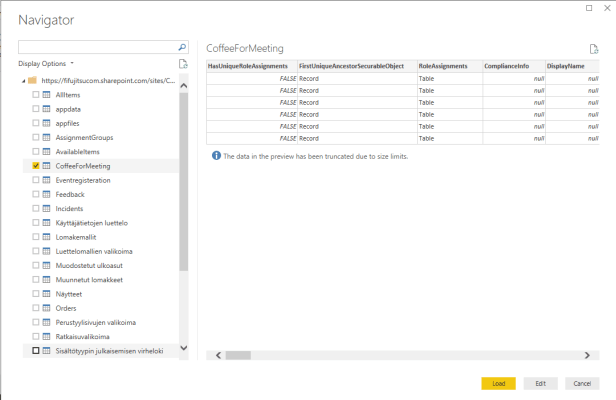Click the table icon beside Feedback
Image resolution: width=616 pixels, height=400 pixels.
point(46,194)
